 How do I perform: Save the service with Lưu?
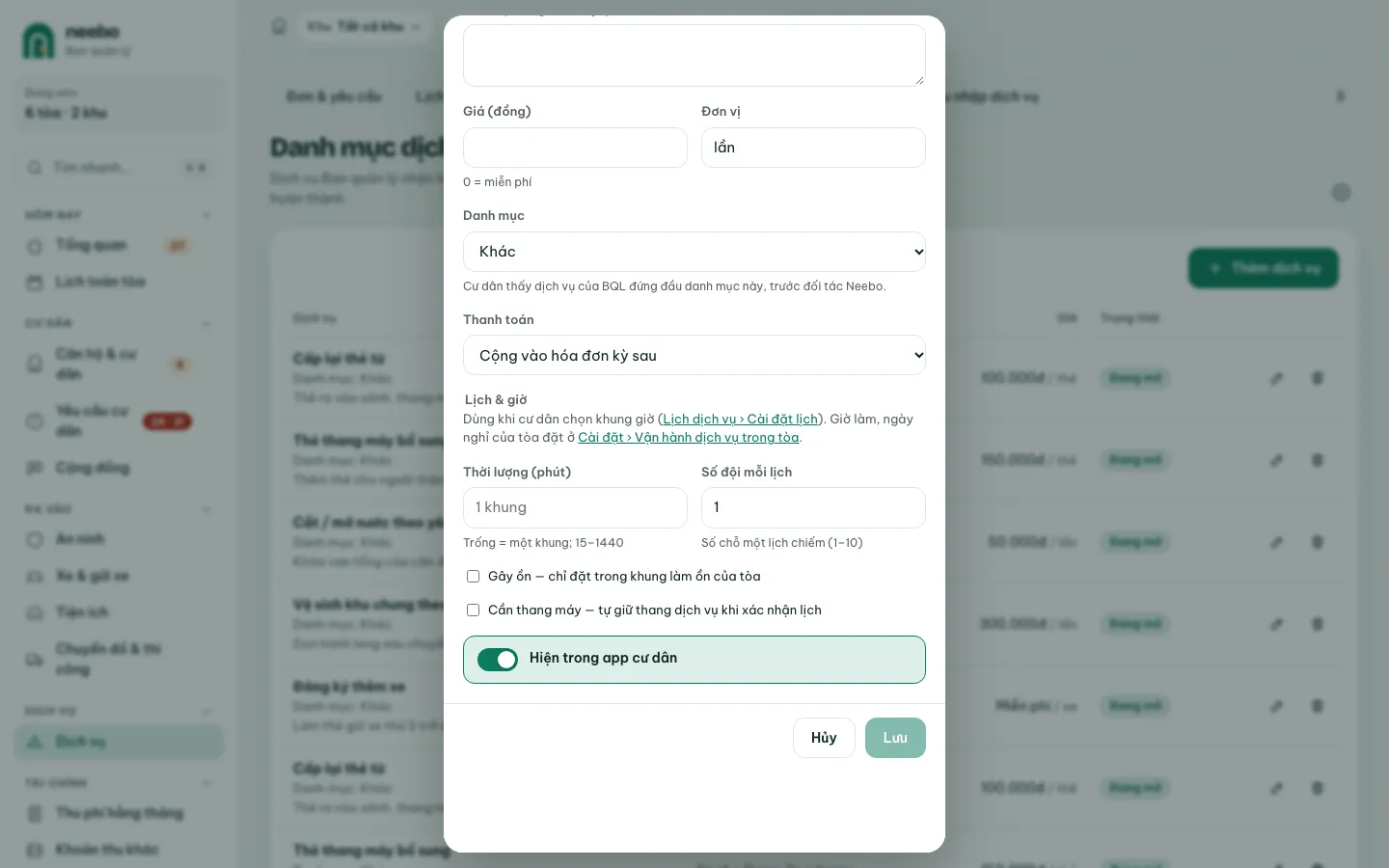click(895, 738)
